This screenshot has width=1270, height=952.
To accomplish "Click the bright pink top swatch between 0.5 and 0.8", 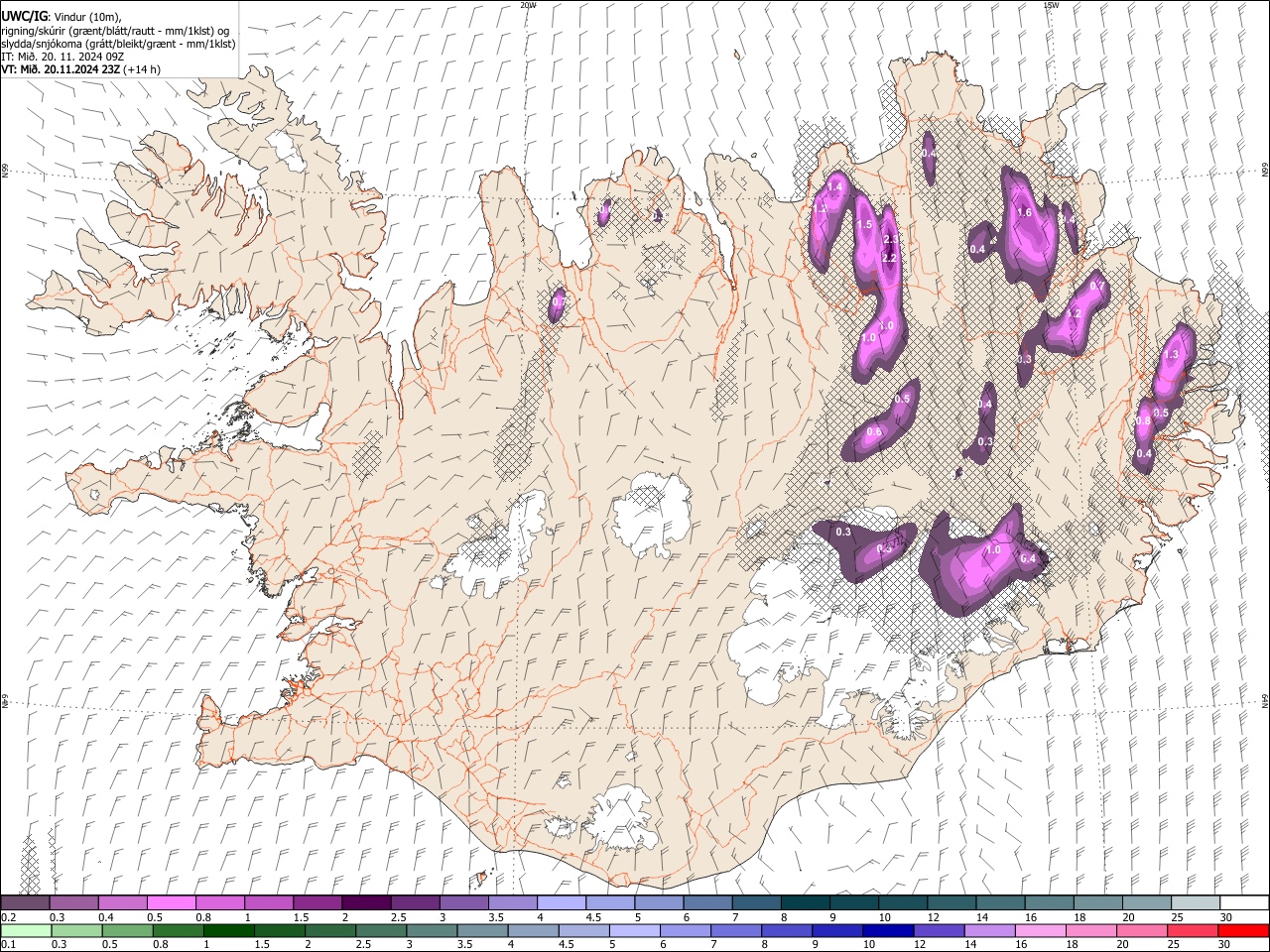I will pyautogui.click(x=172, y=902).
